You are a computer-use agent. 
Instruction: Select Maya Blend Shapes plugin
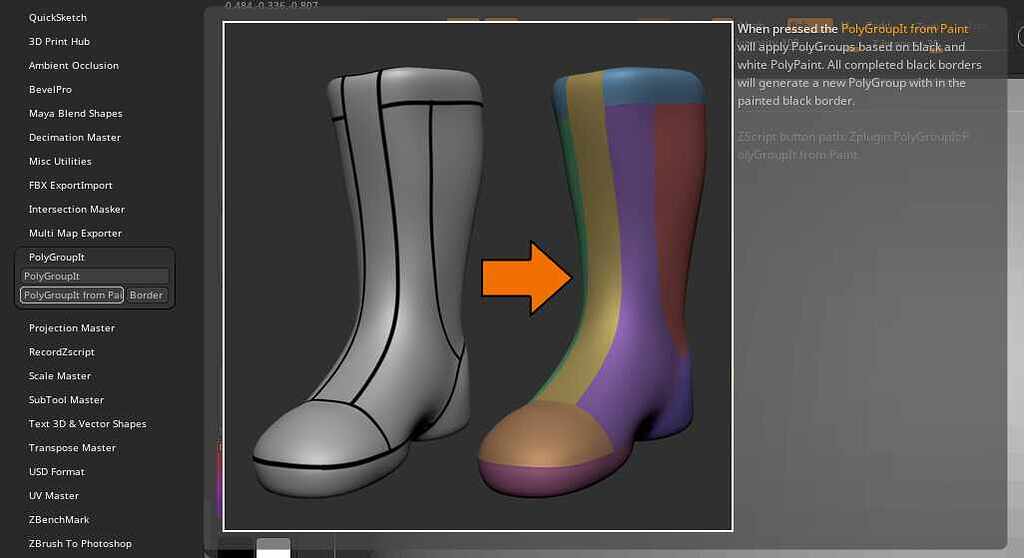(76, 114)
